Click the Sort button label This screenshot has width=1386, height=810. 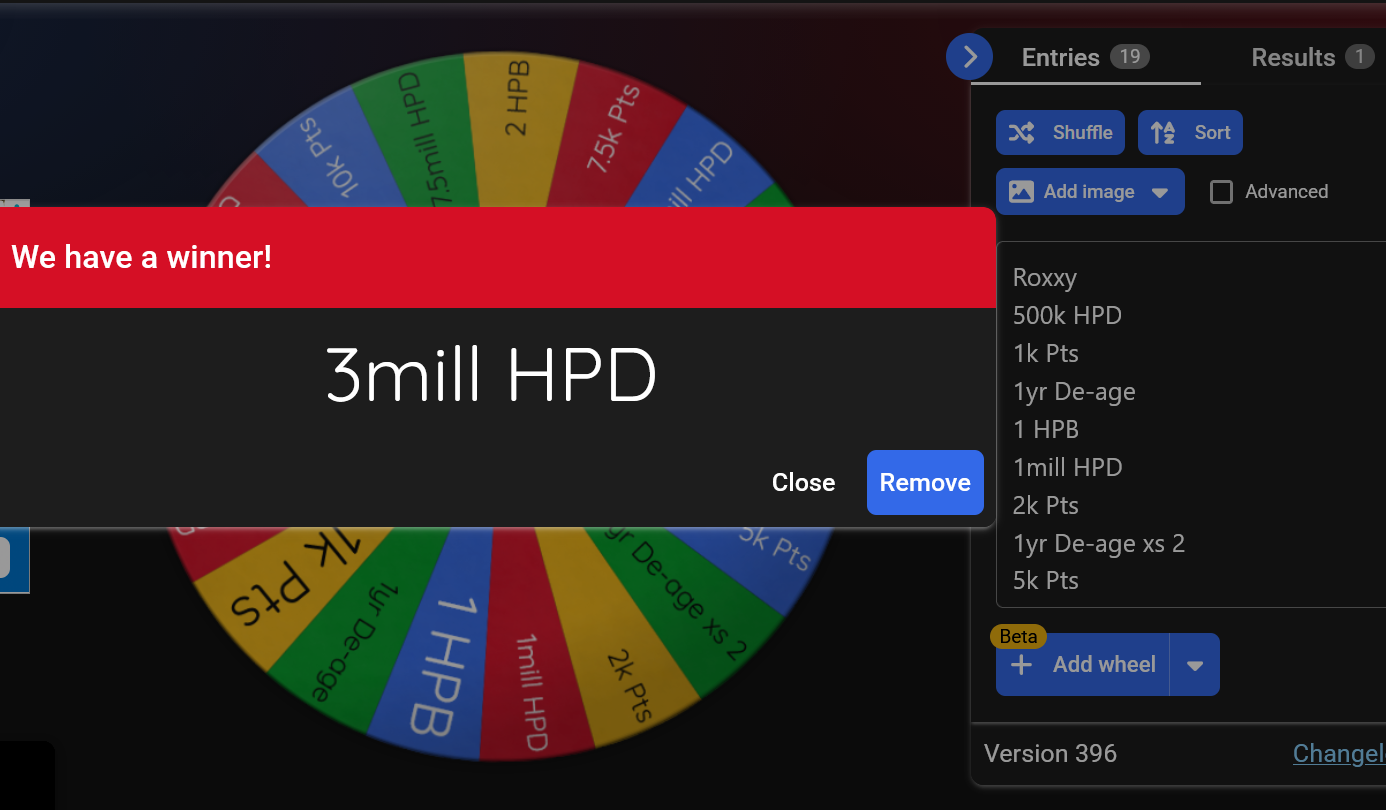[x=1212, y=132]
